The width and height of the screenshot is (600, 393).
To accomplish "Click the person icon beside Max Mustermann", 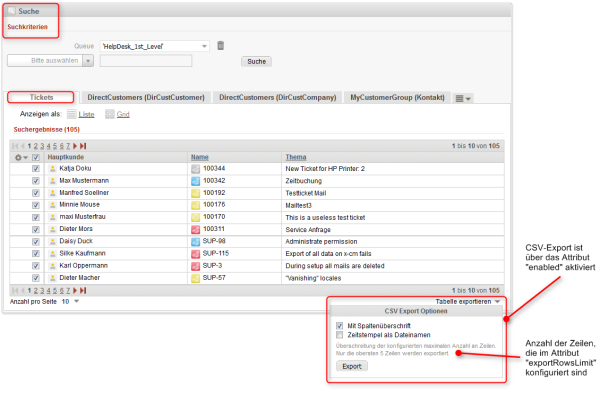I will click(x=53, y=181).
